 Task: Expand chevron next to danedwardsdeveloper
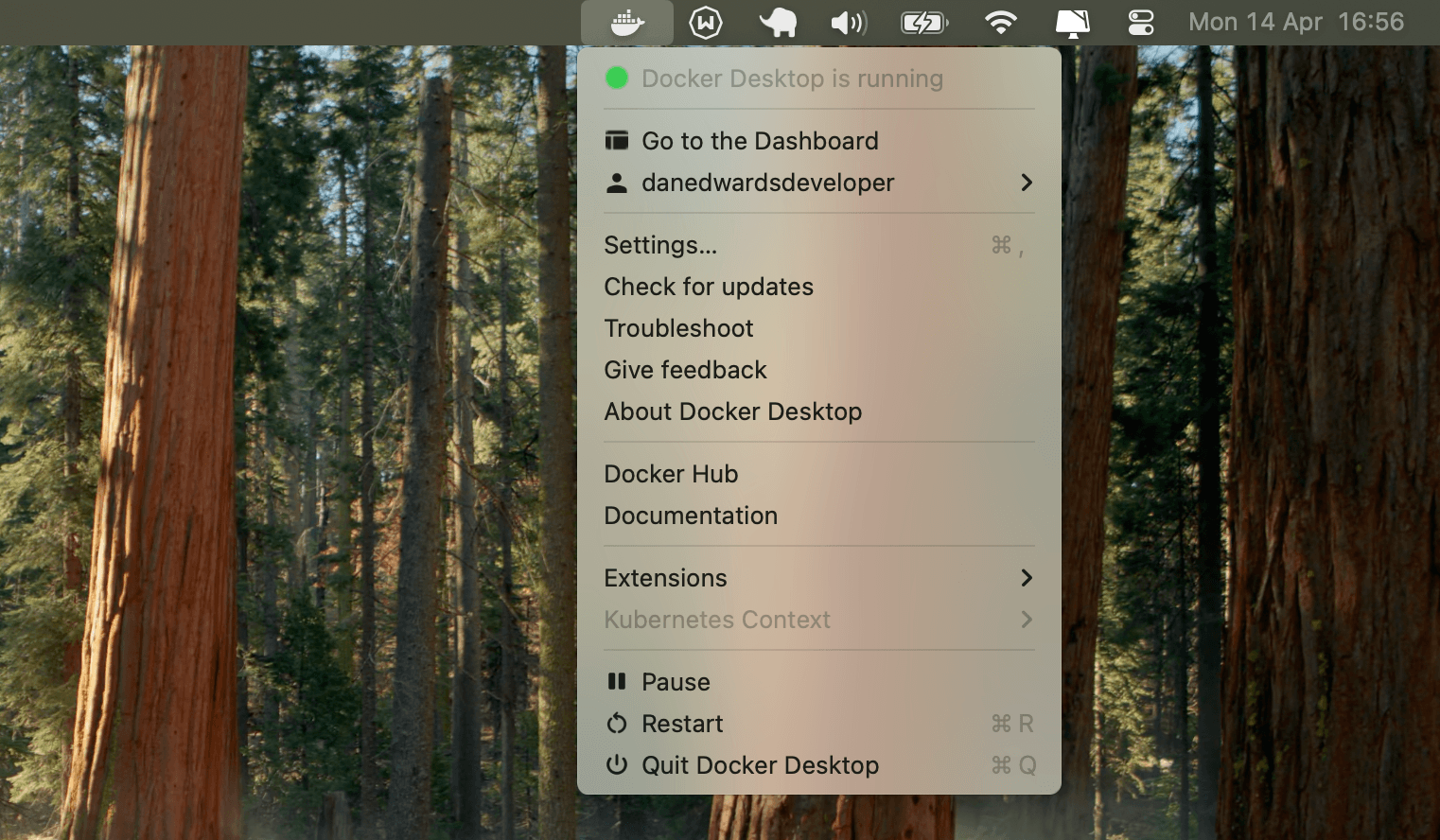tap(1027, 183)
